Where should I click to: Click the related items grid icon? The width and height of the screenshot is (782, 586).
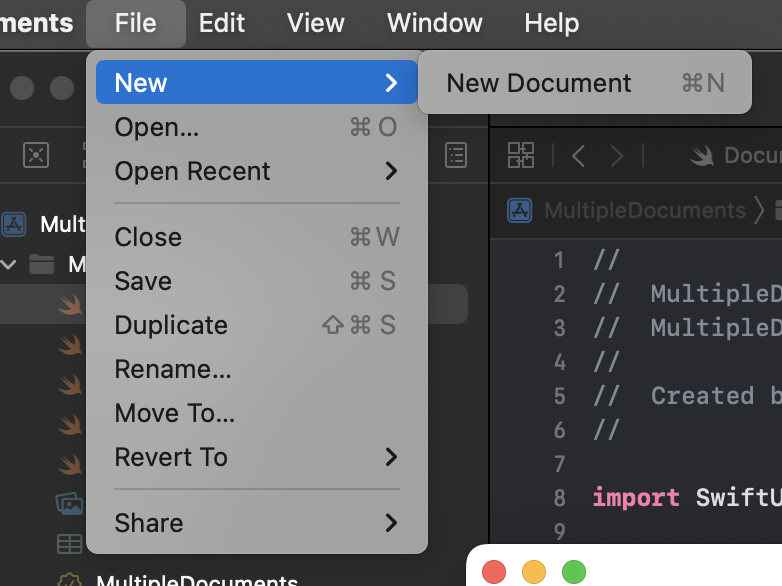click(521, 155)
